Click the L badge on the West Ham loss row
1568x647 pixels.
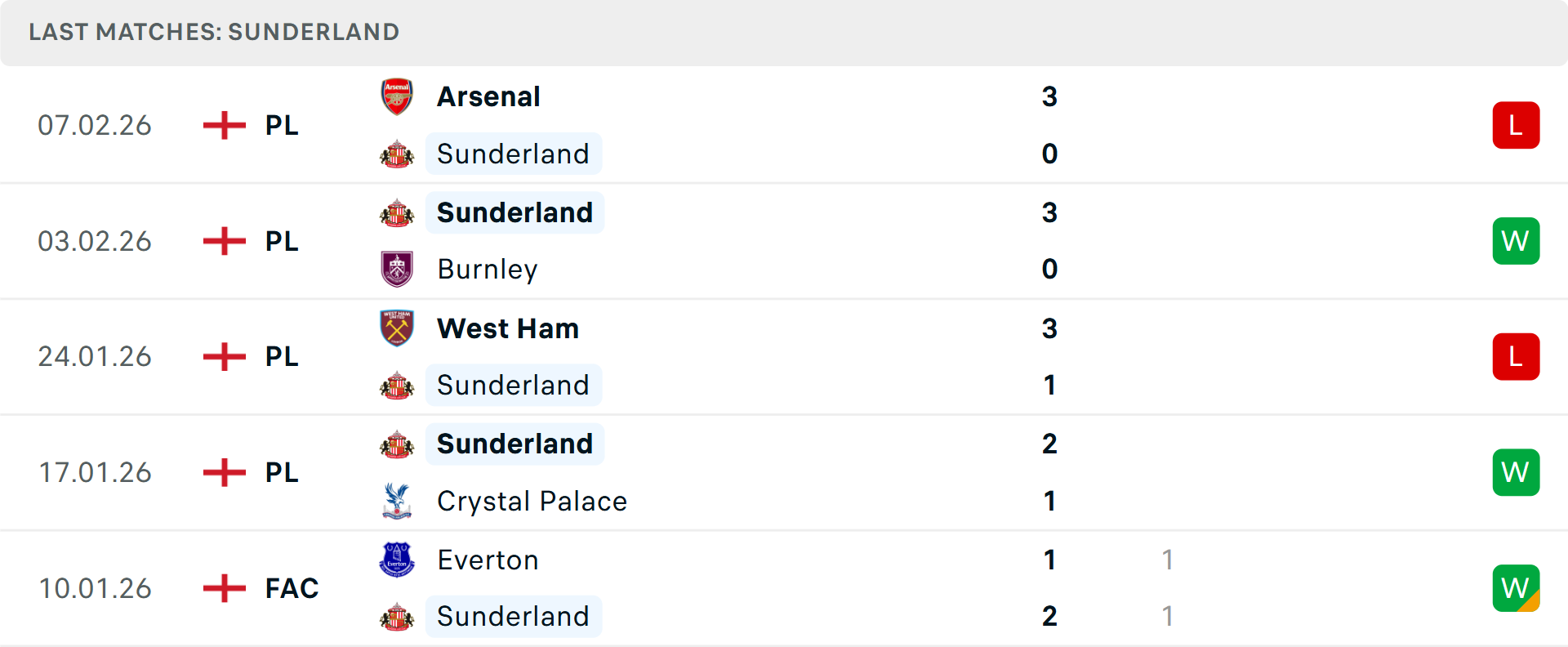(x=1516, y=356)
